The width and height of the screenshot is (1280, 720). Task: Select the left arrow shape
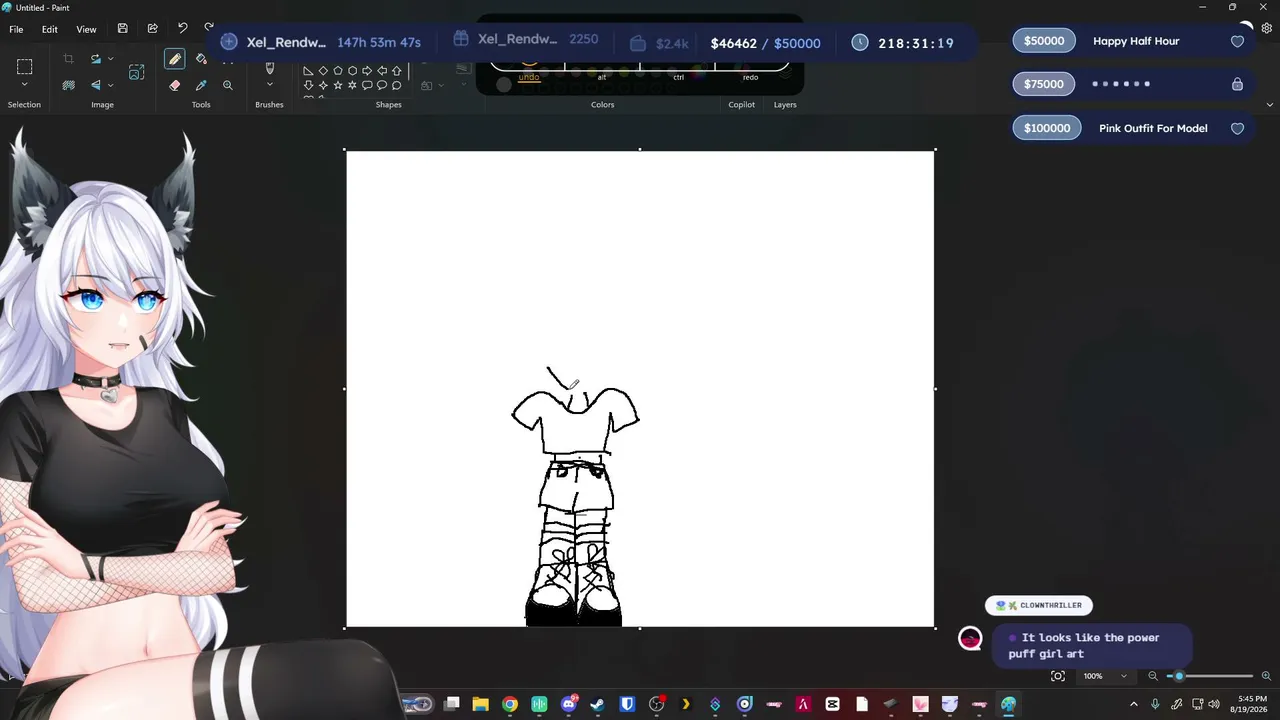[382, 71]
